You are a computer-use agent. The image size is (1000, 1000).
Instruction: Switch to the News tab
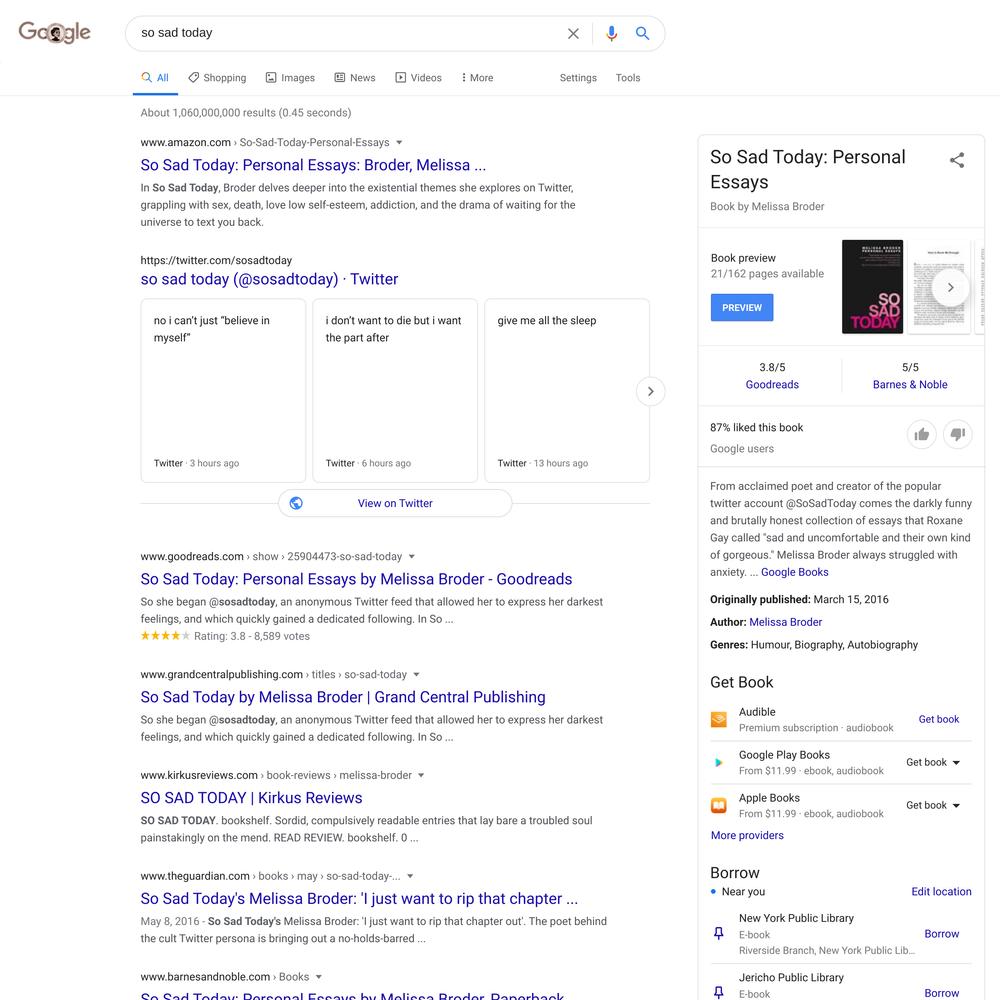pyautogui.click(x=355, y=78)
